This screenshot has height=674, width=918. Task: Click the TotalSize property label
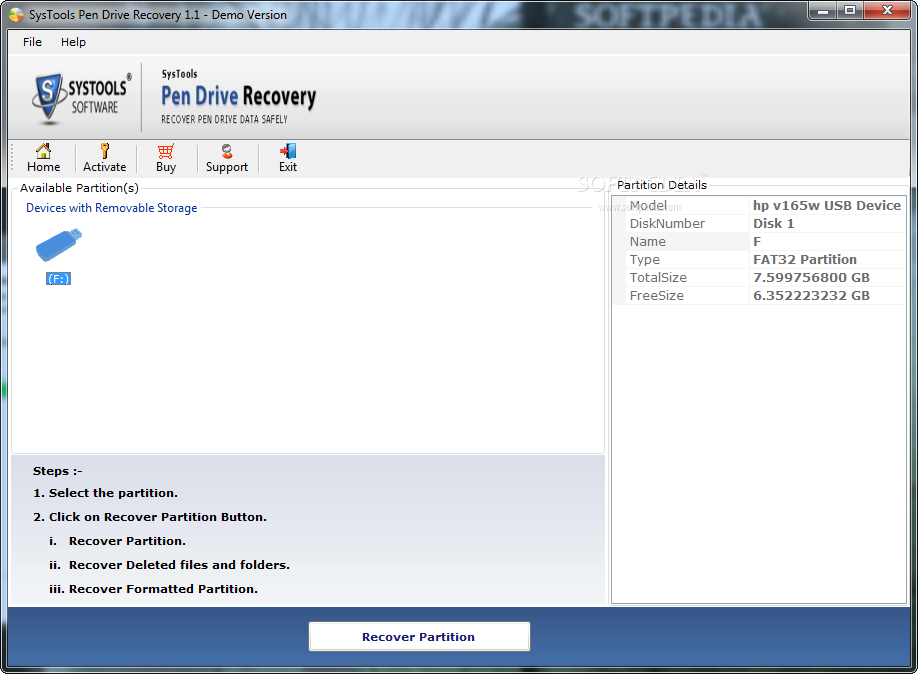658,278
